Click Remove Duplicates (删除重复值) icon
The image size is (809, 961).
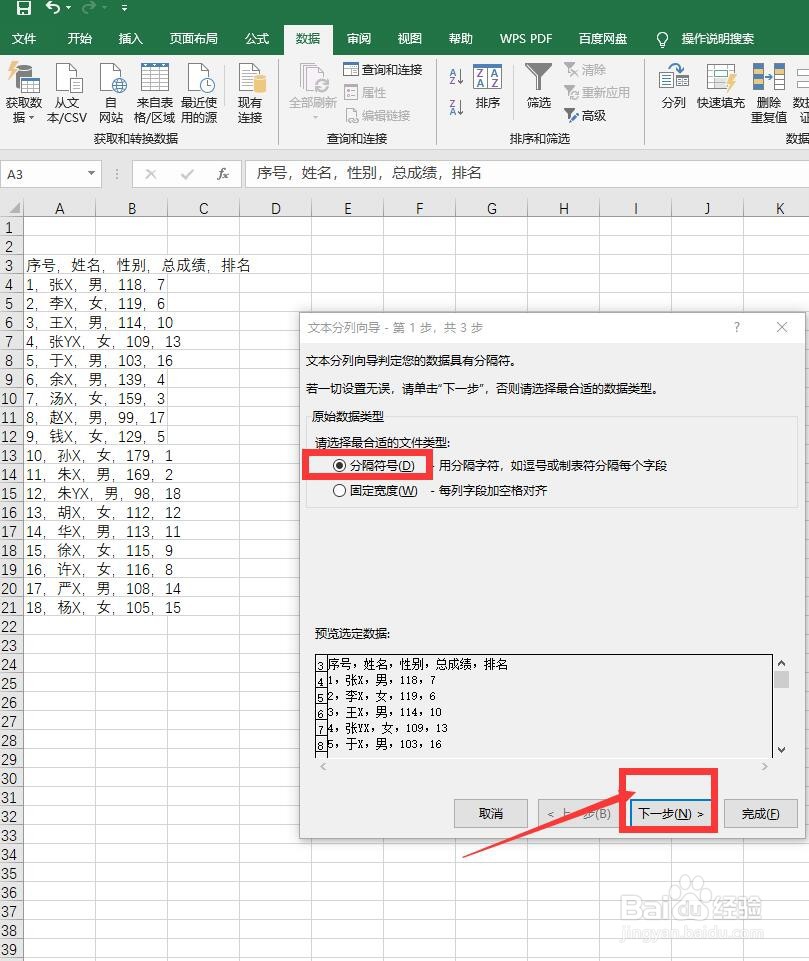tap(769, 93)
